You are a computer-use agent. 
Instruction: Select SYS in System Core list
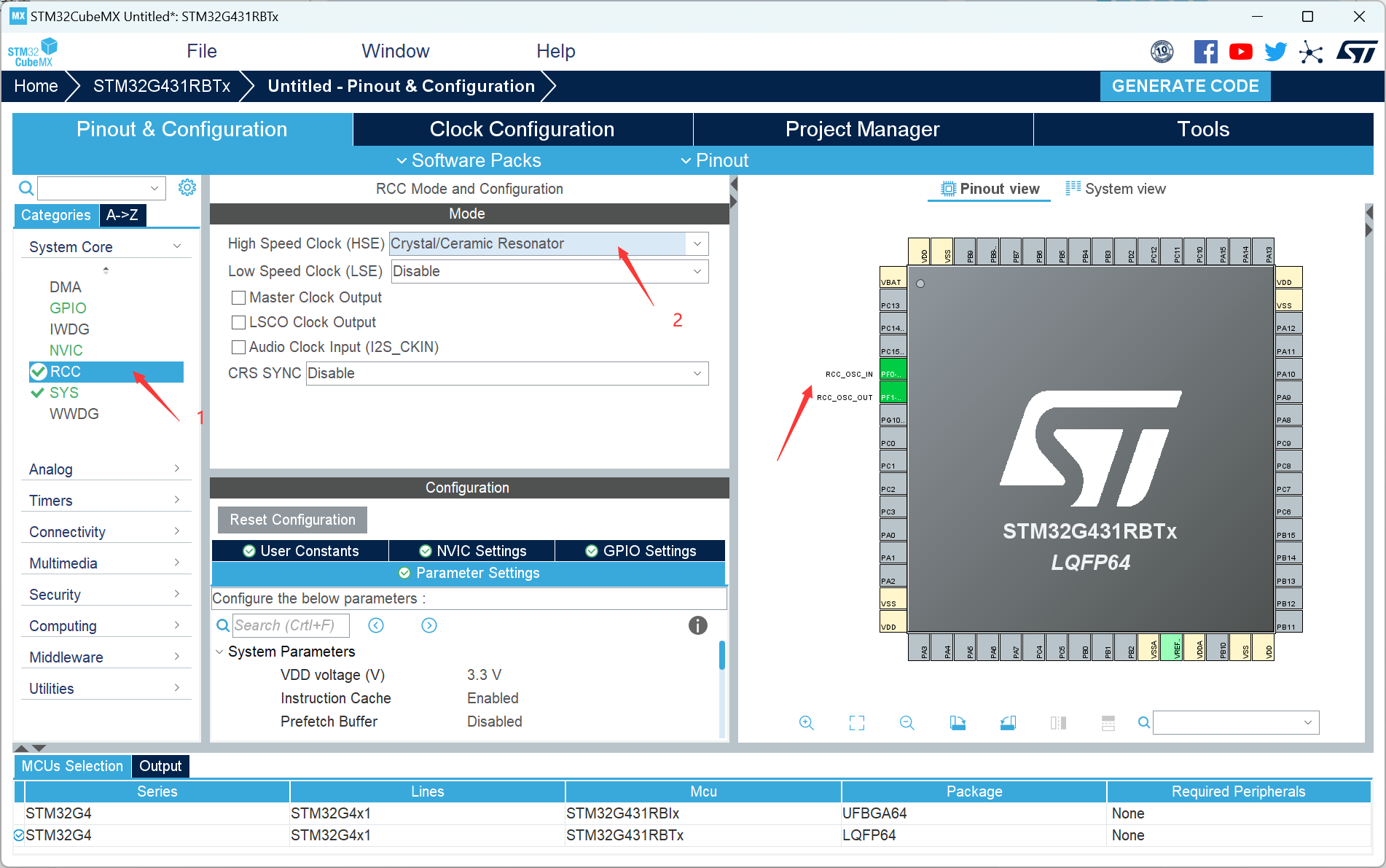pyautogui.click(x=63, y=393)
